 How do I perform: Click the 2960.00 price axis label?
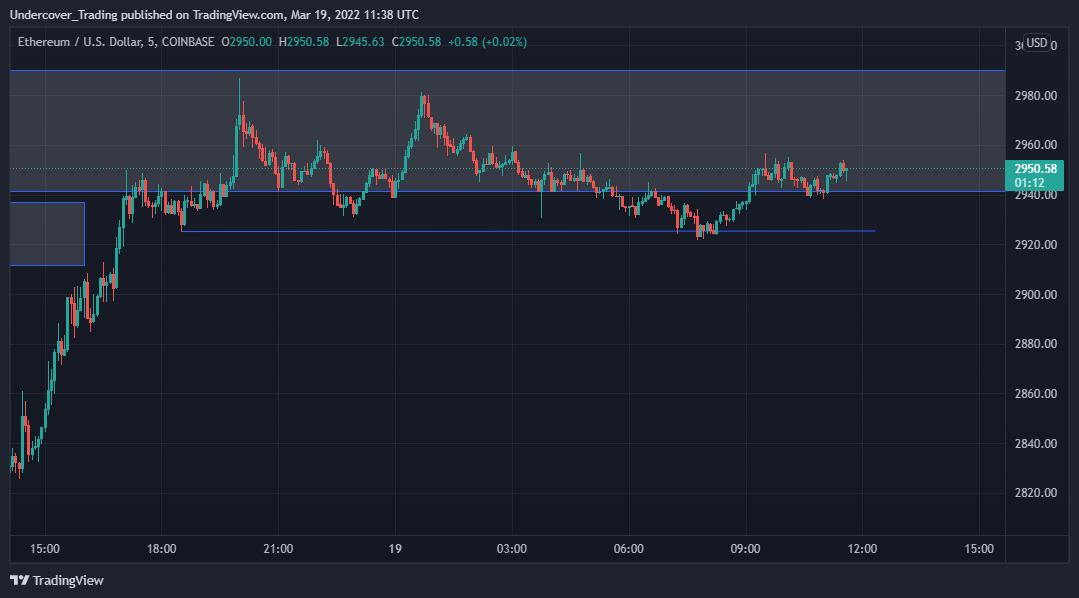1036,145
